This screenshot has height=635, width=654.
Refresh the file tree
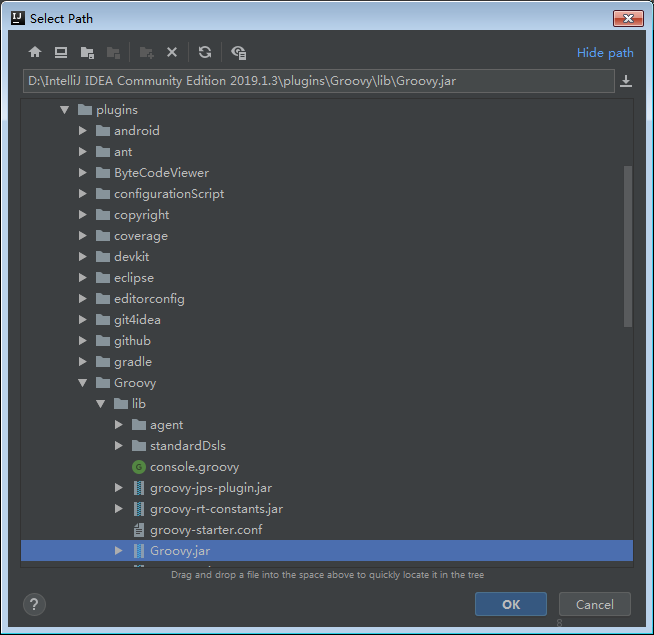click(205, 52)
